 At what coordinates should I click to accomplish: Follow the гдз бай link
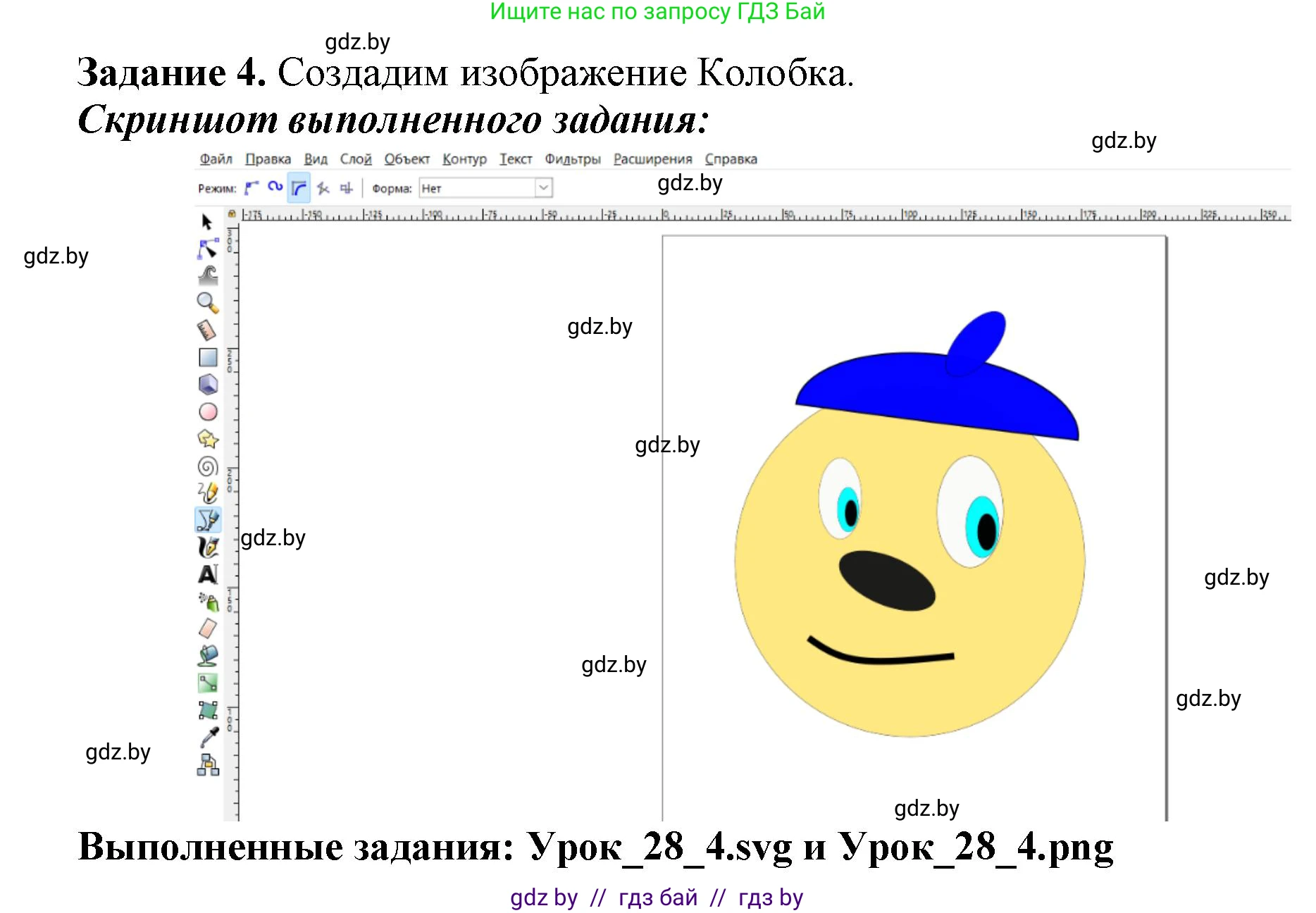tap(657, 897)
